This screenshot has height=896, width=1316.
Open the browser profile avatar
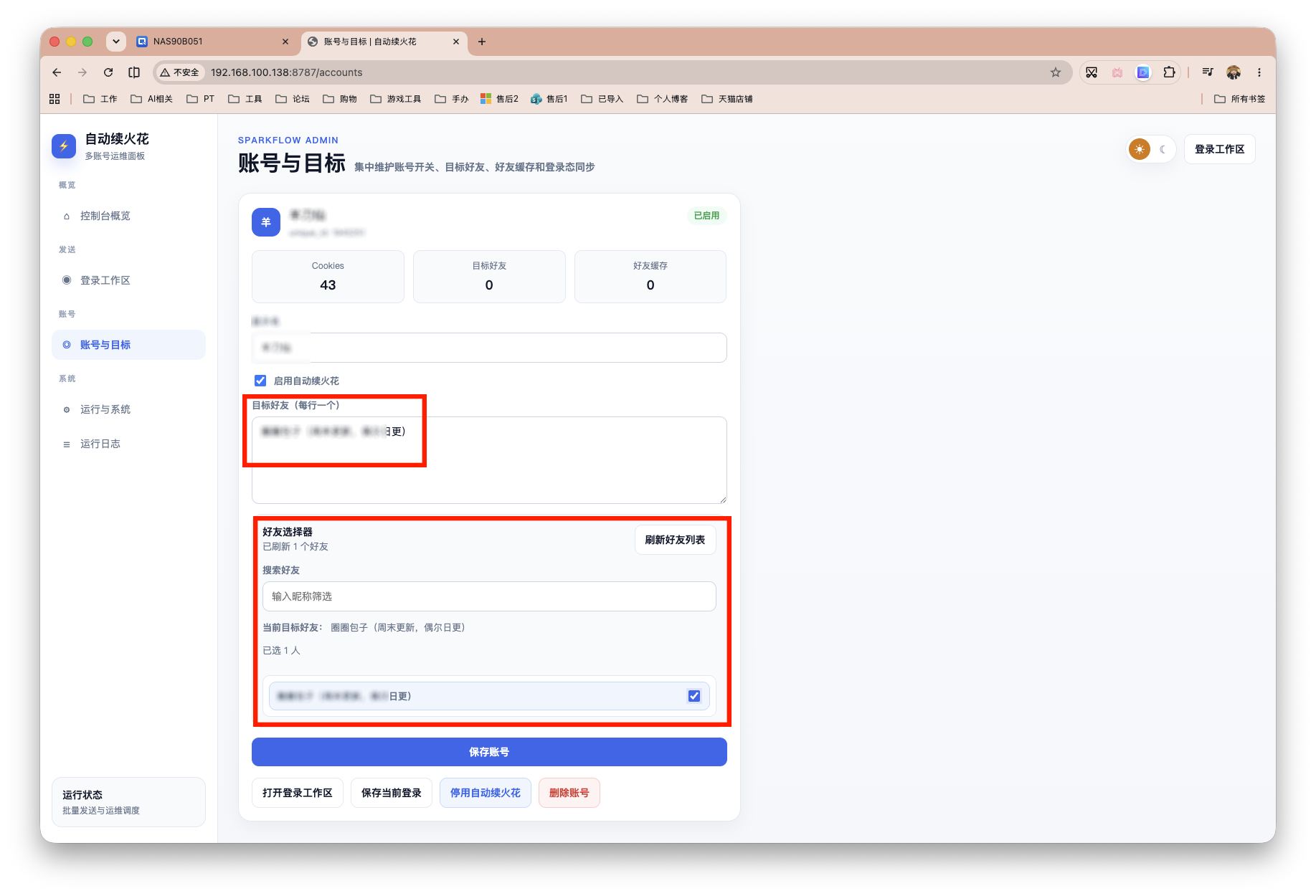point(1234,72)
